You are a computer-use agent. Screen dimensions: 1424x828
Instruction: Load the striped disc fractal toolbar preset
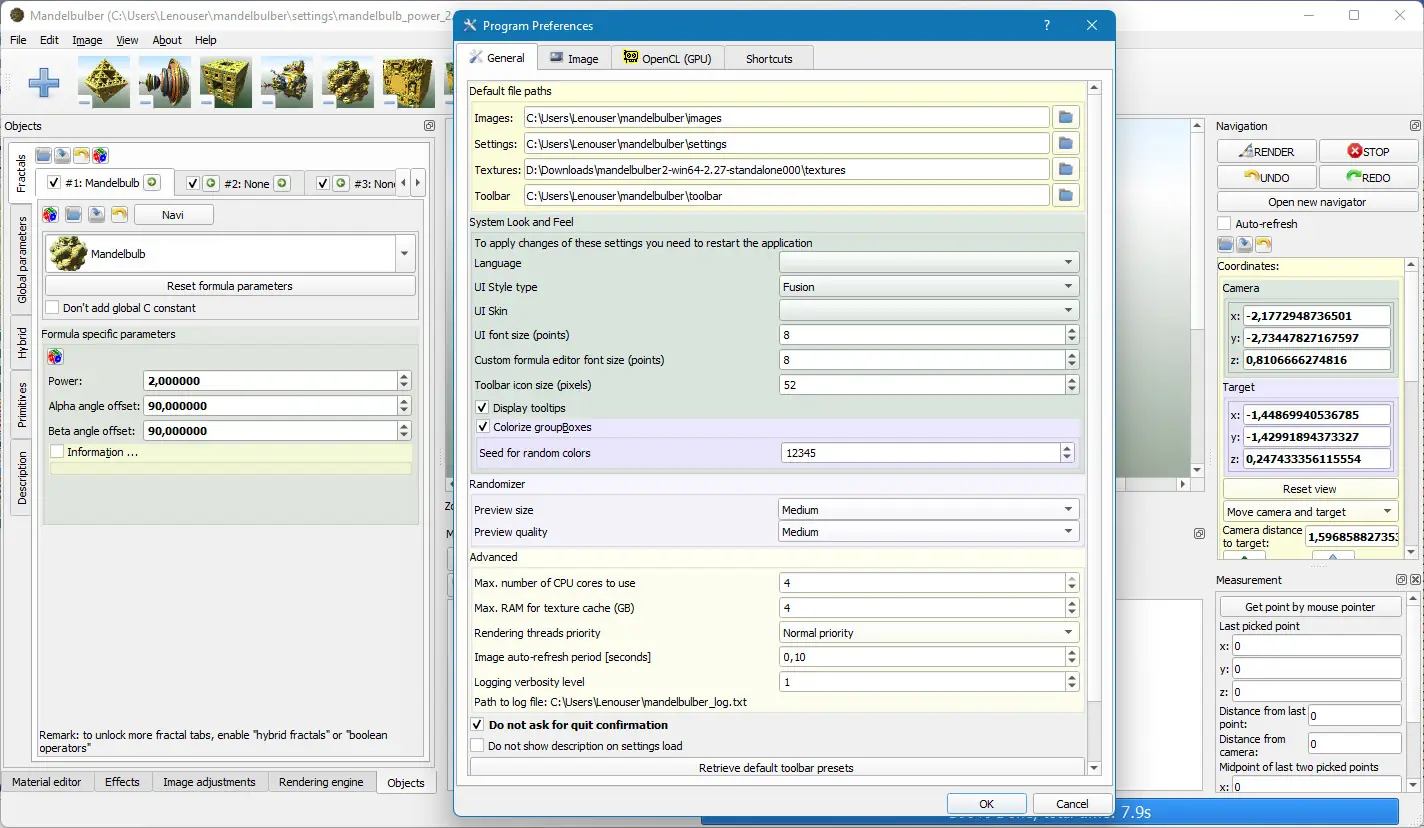coord(165,82)
